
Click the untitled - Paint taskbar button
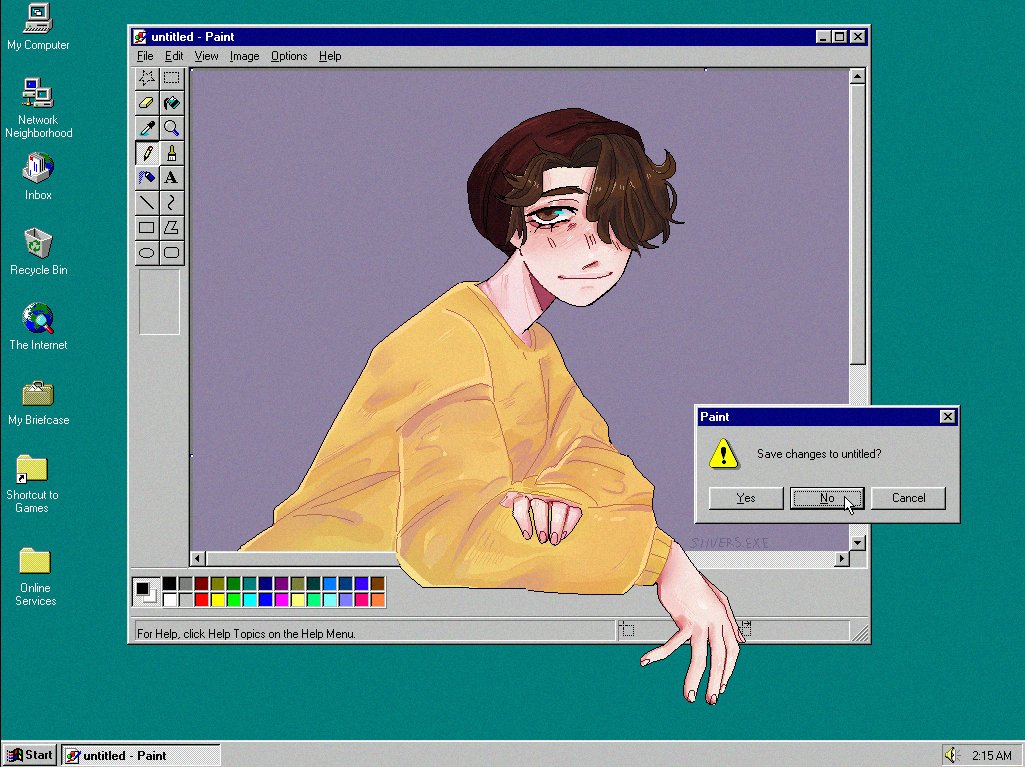pos(141,755)
